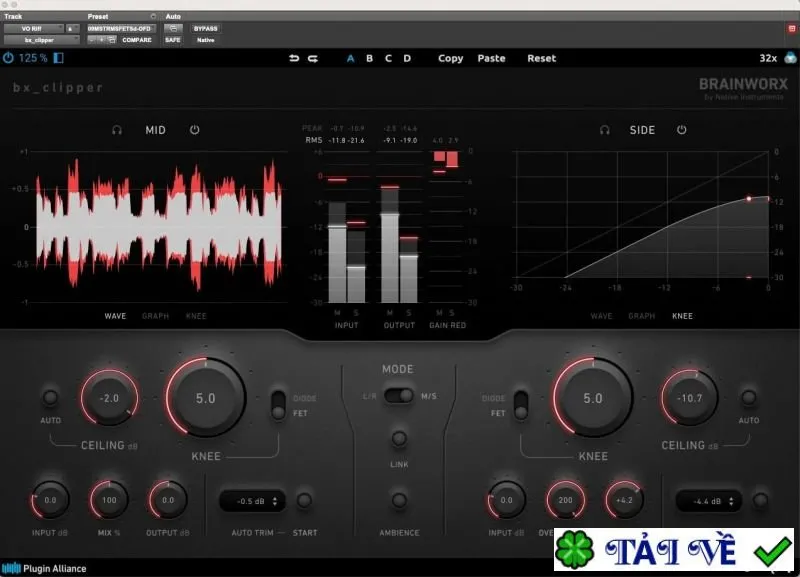Switch SIDE display to WAVE view
The image size is (800, 577).
coord(602,316)
